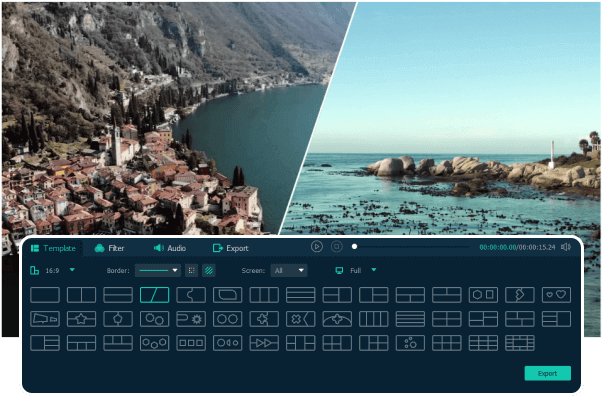Choose the two hearts split template
Image resolution: width=603 pixels, height=396 pixels.
pos(556,295)
